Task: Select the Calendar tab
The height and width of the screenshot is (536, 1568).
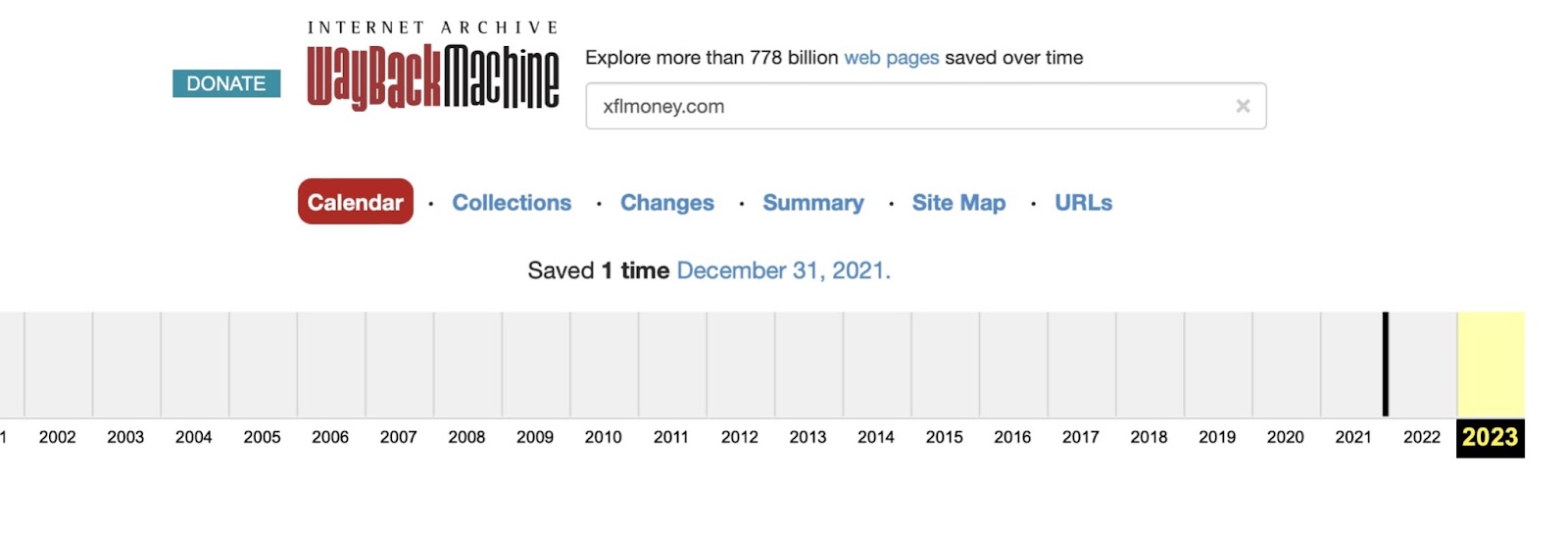Action: pos(356,202)
